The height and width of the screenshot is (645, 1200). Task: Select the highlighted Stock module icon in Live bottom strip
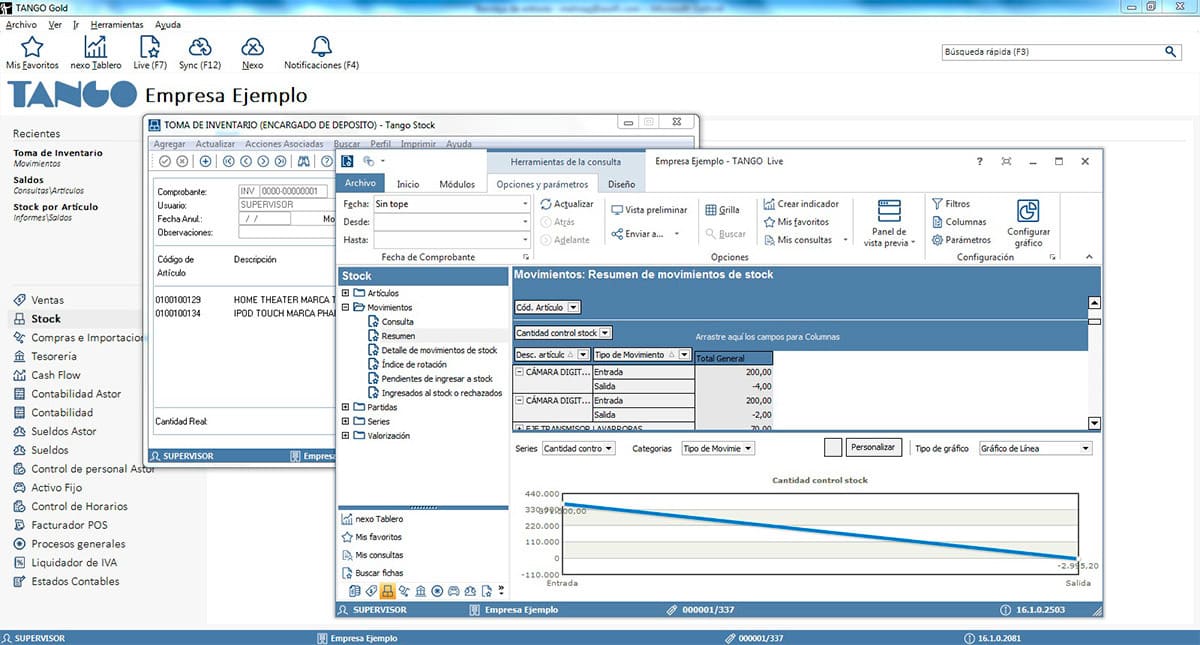click(x=387, y=591)
